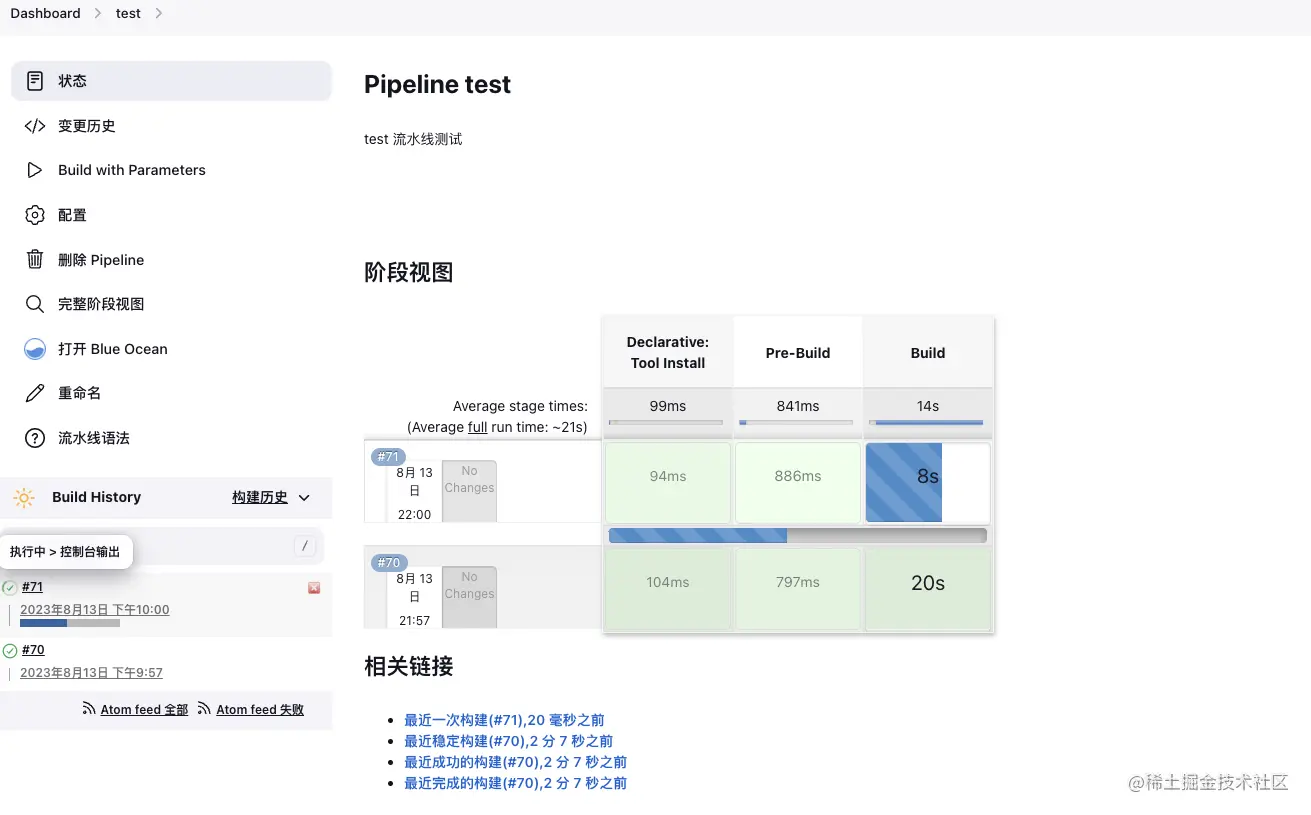The image size is (1311, 815).
Task: Go to Dashboard breadcrumb
Action: point(45,13)
